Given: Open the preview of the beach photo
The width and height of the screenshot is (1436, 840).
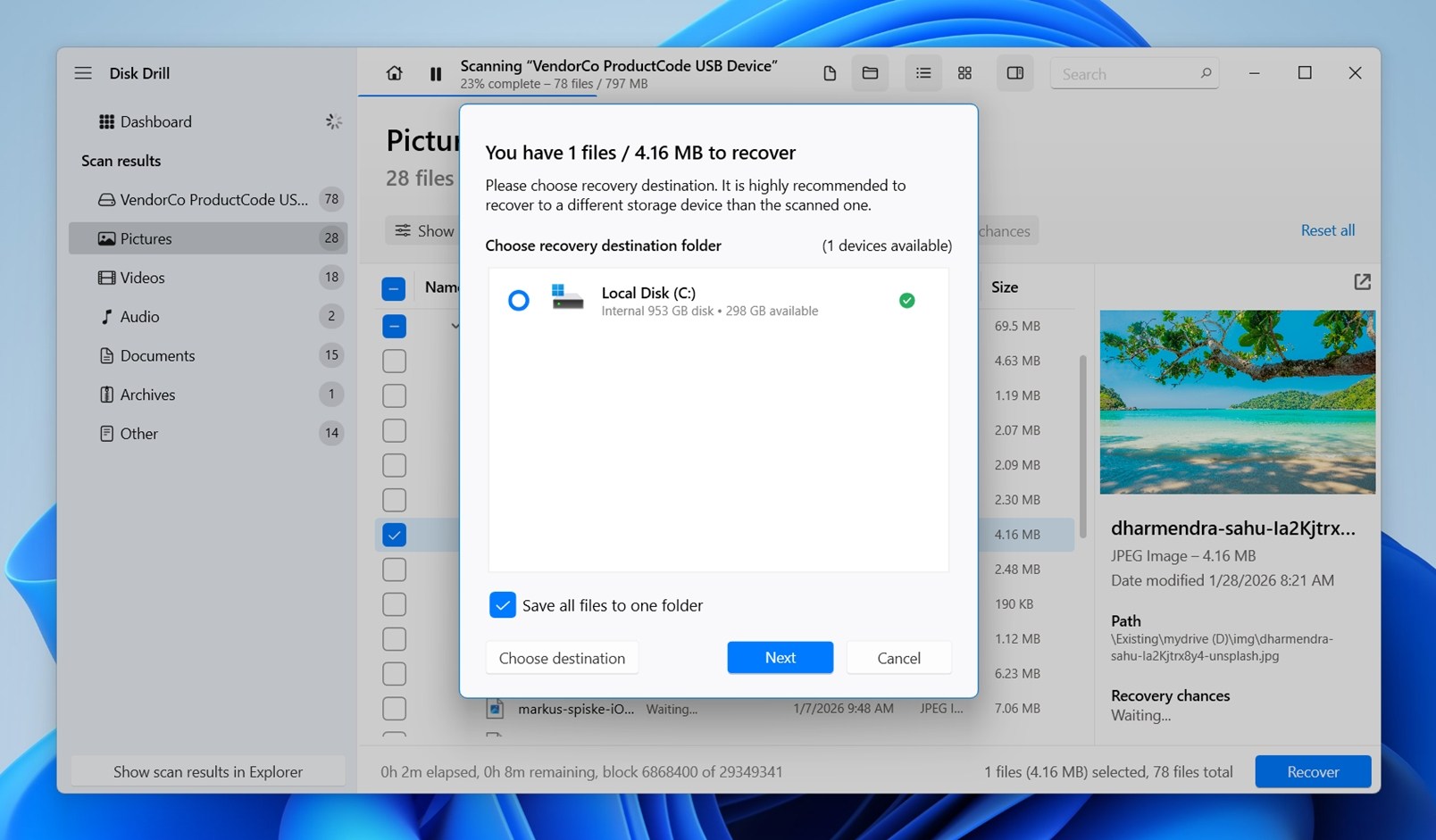Looking at the screenshot, I should click(1237, 403).
